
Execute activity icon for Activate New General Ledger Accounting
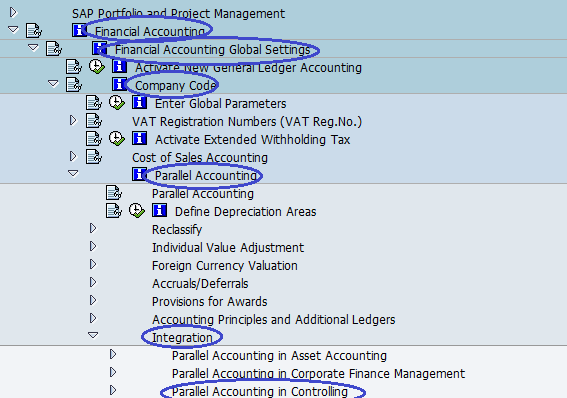point(97,67)
